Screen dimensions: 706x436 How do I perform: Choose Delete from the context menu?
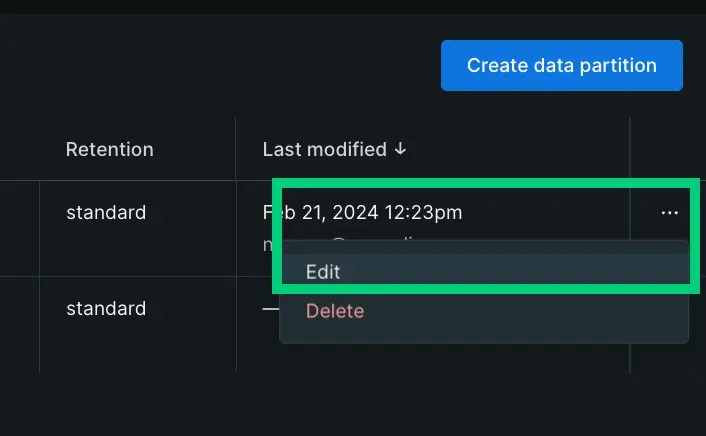[335, 311]
